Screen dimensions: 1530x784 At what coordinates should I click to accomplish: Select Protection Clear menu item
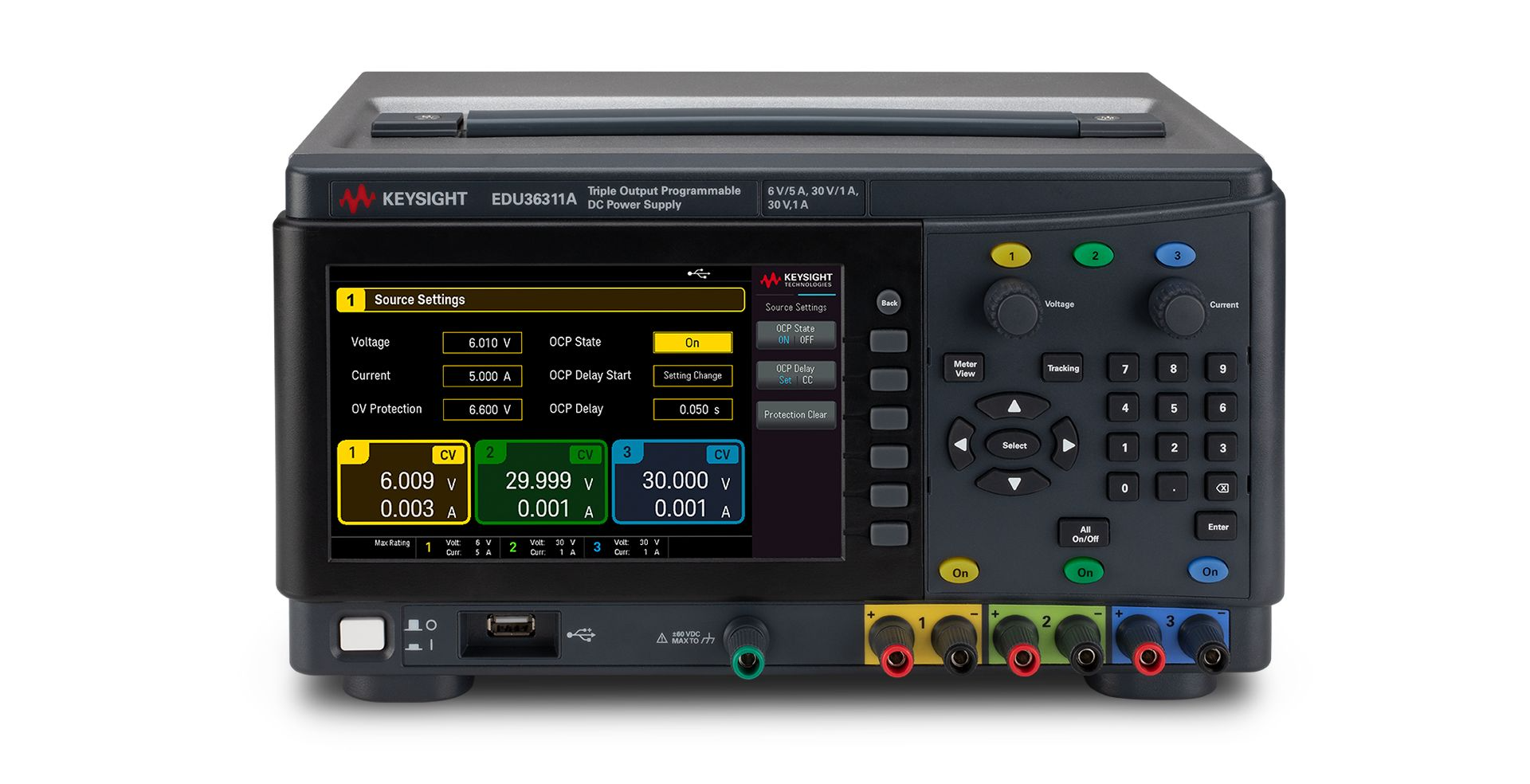[795, 414]
